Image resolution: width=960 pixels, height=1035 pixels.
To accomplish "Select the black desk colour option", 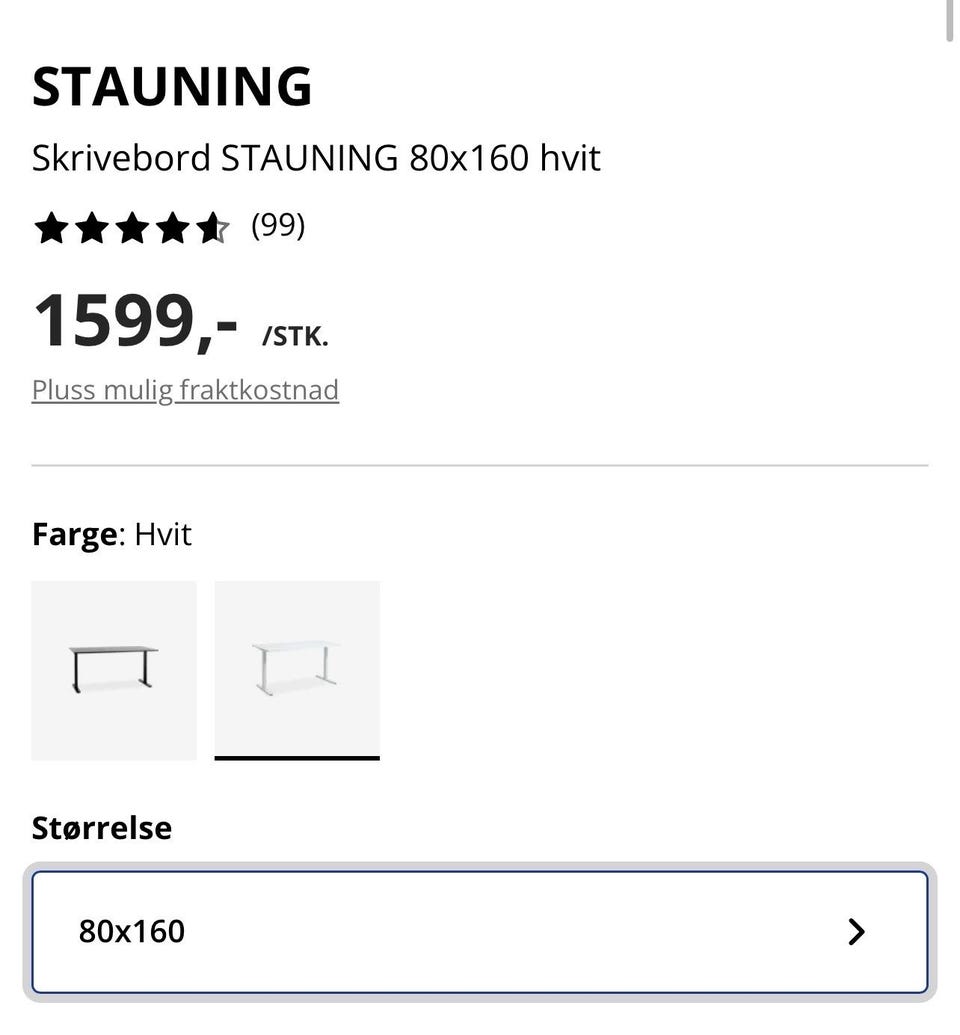I will [114, 671].
